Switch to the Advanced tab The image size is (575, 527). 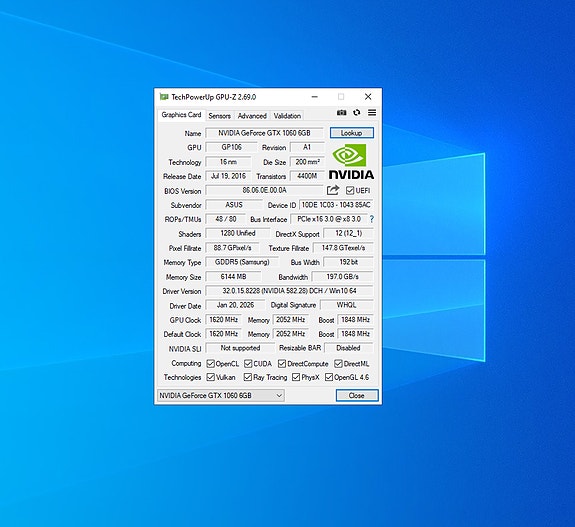point(252,116)
